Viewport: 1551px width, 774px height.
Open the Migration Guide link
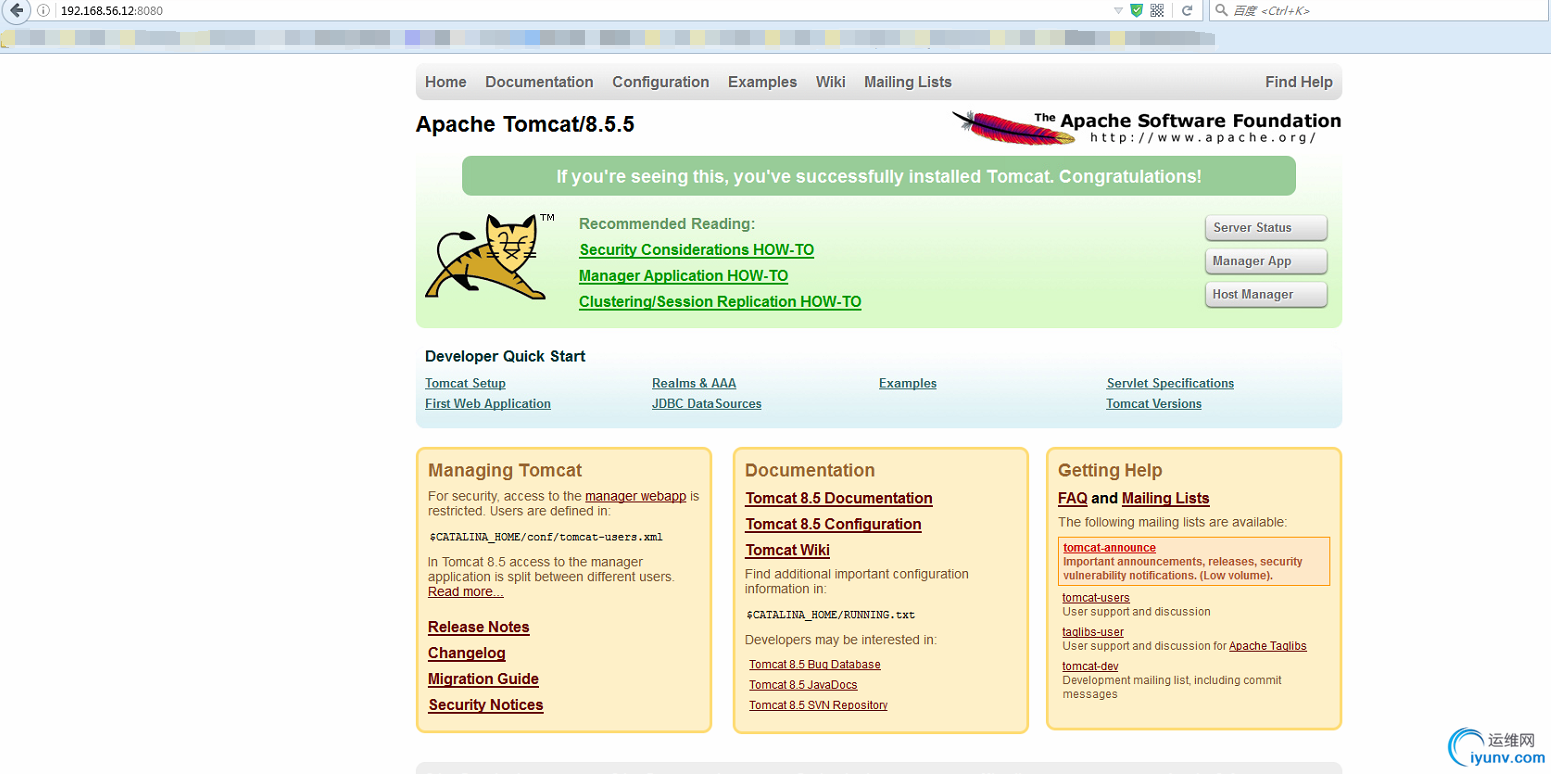pos(484,679)
